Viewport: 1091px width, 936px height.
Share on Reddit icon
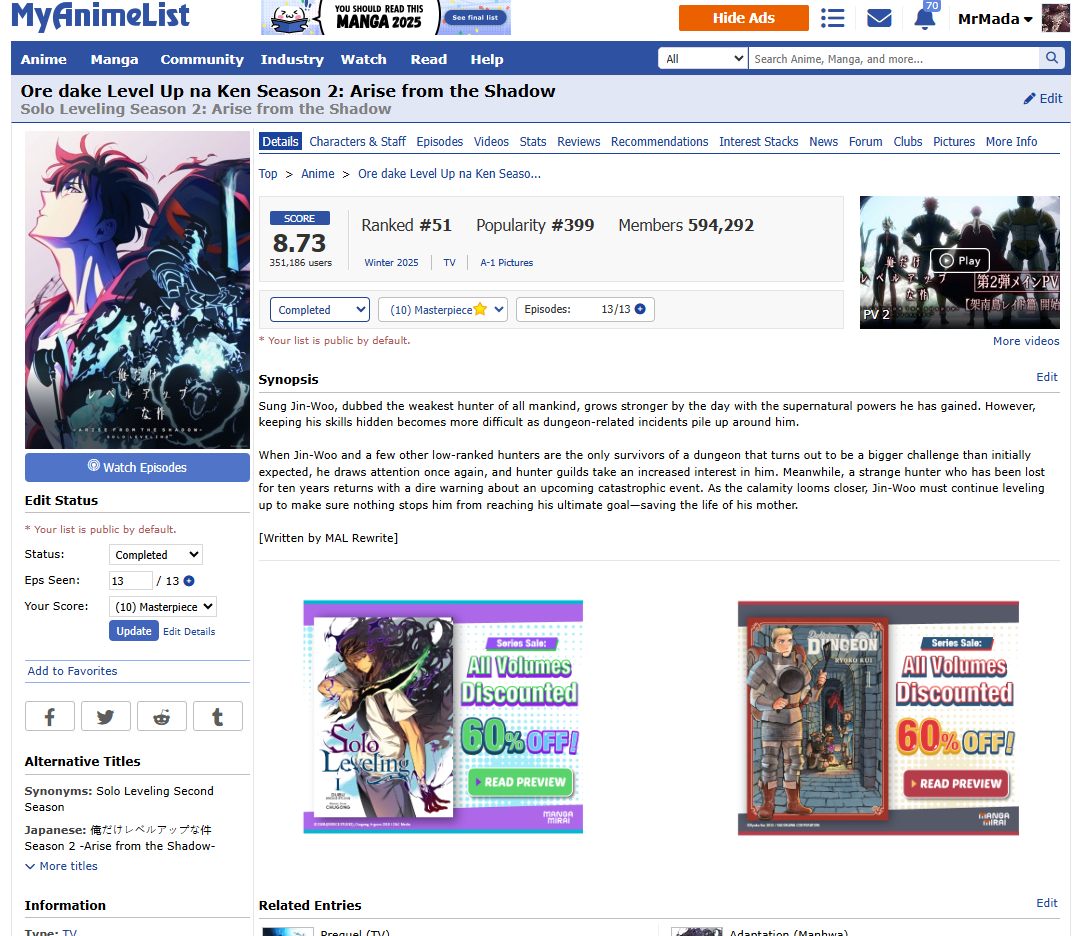point(162,717)
